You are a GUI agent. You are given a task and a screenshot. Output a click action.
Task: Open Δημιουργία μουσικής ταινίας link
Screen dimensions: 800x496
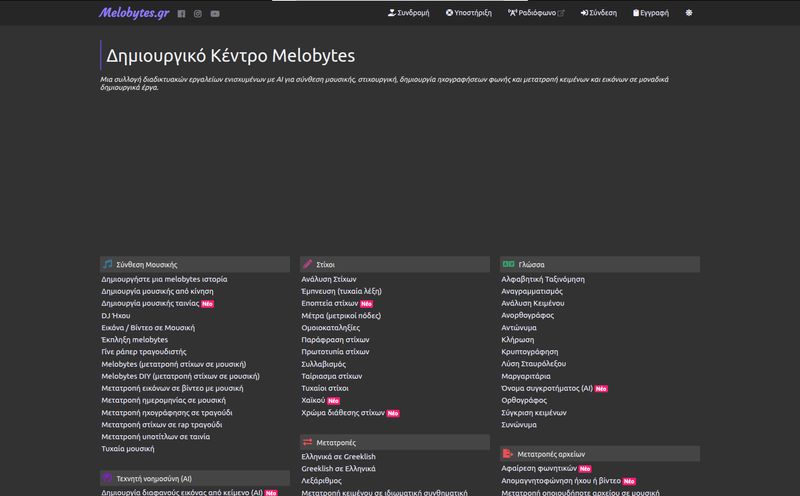(x=150, y=303)
